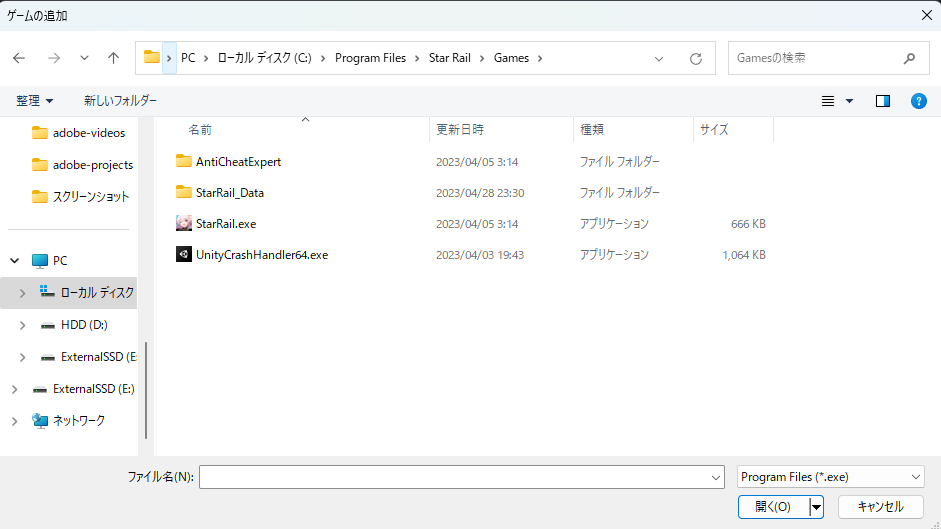Focus the Gamesの検索 search box
941x529 pixels.
828,58
